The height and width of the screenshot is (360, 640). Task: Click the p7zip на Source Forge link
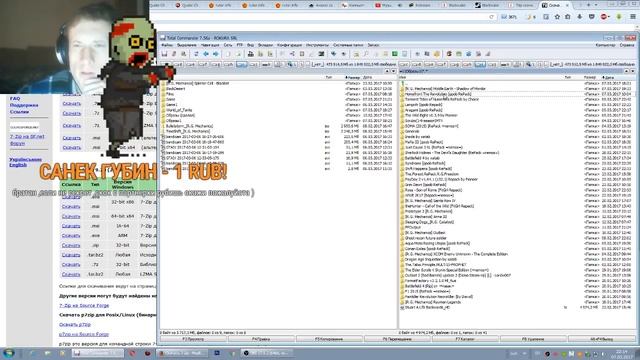(x=84, y=334)
